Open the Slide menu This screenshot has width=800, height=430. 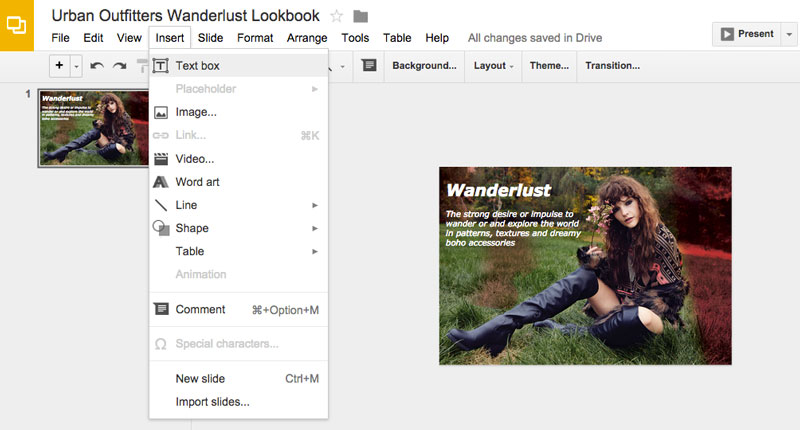(210, 38)
